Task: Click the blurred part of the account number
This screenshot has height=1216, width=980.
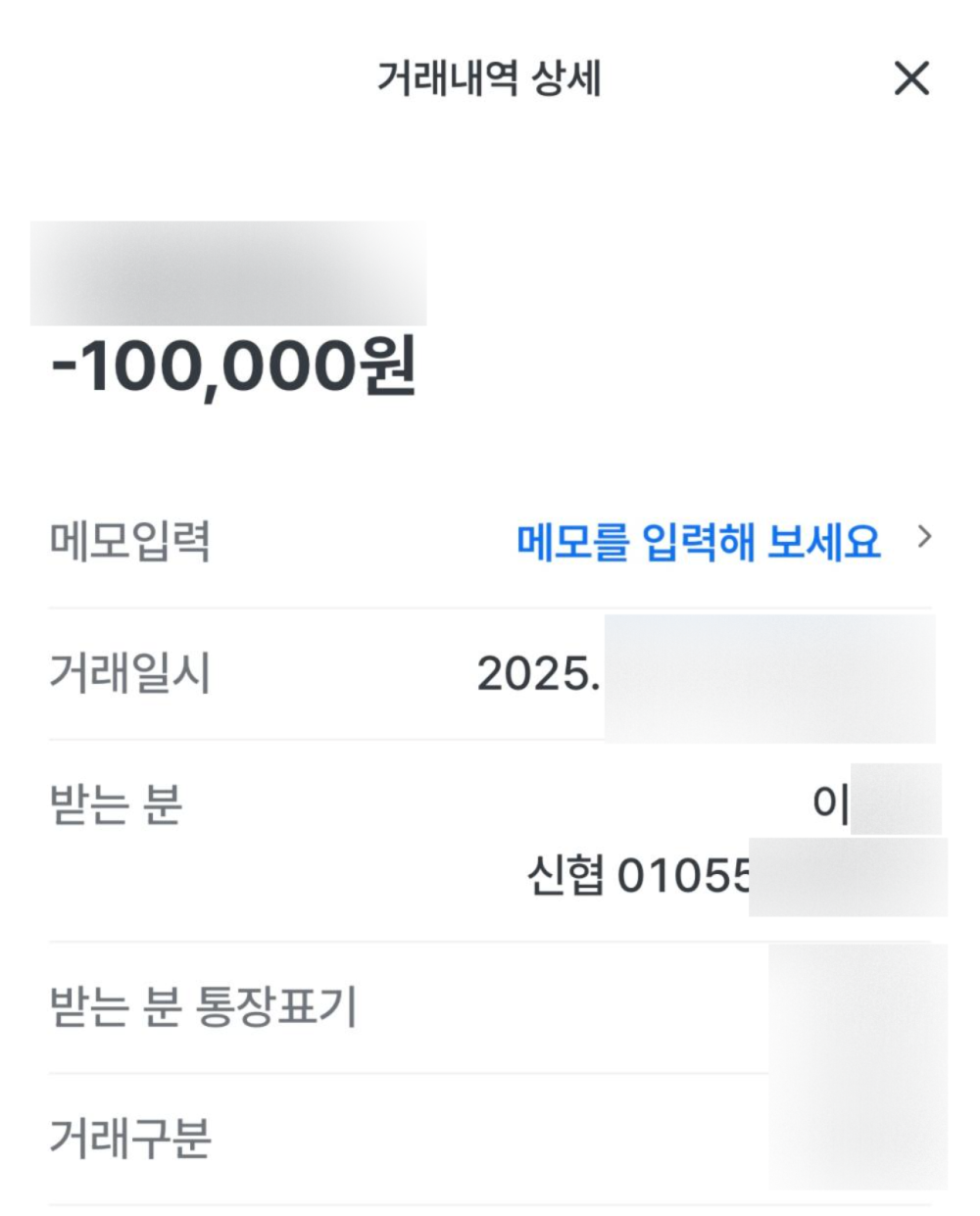Action: pyautogui.click(x=848, y=877)
